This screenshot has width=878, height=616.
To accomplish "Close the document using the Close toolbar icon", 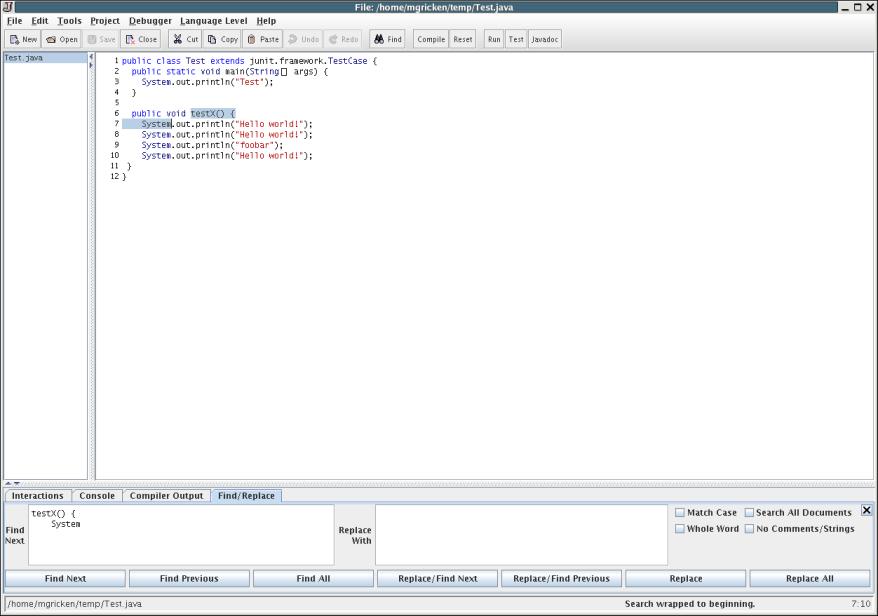I will [x=130, y=40].
